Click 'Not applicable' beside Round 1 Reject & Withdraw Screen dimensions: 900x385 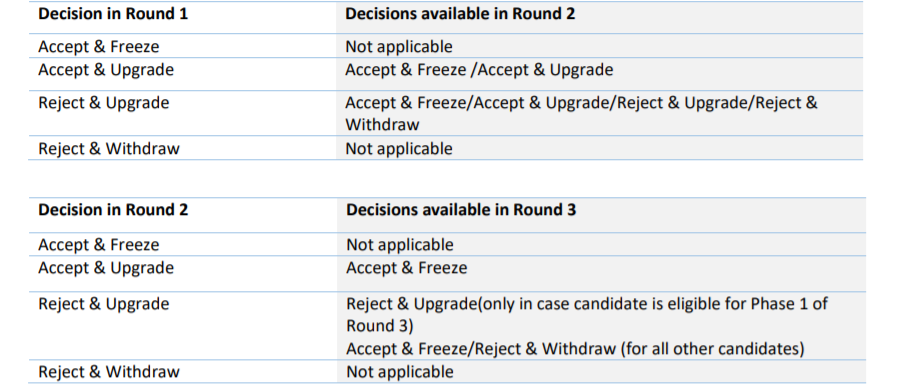pos(399,149)
